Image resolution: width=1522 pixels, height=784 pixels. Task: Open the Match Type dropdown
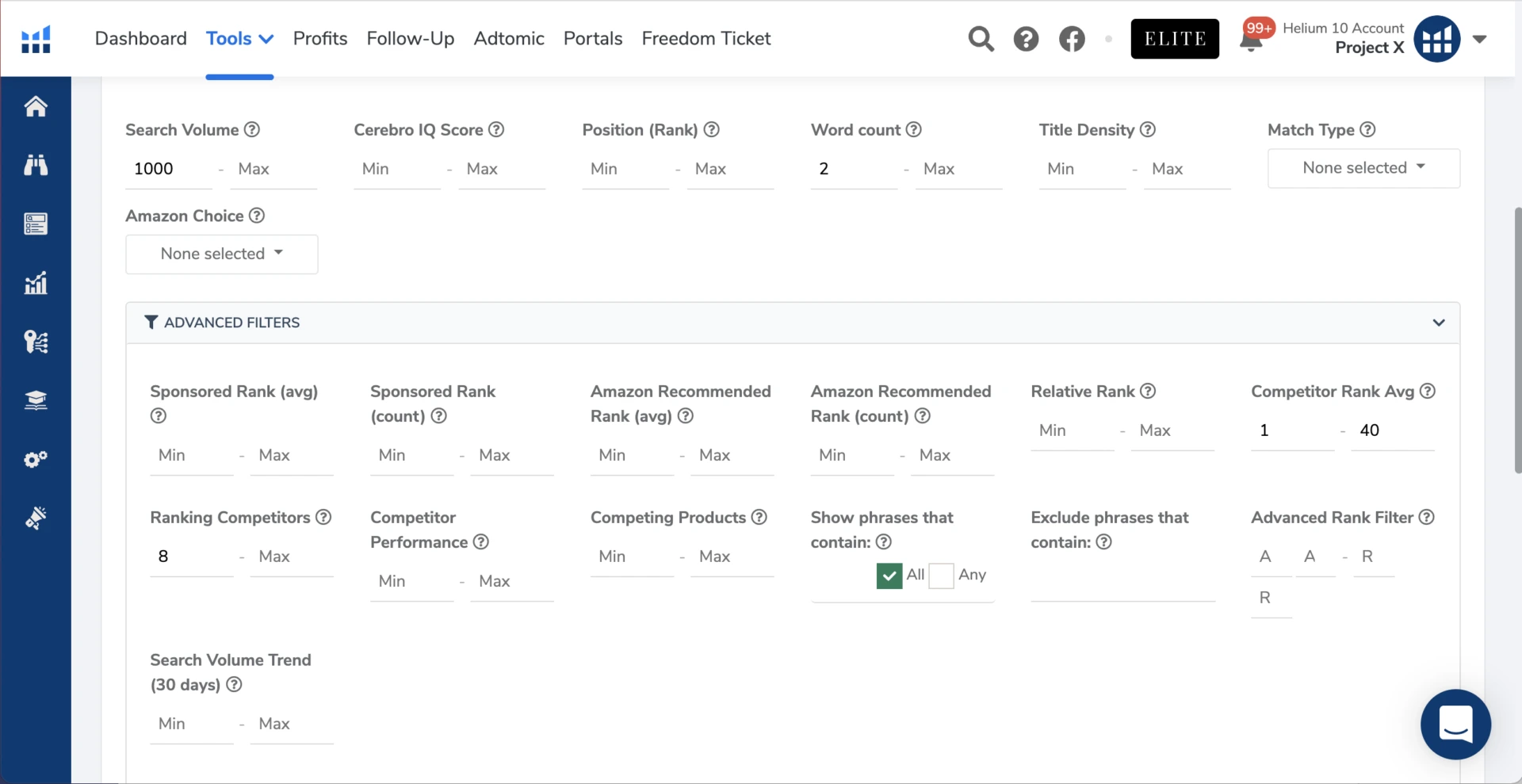tap(1363, 168)
